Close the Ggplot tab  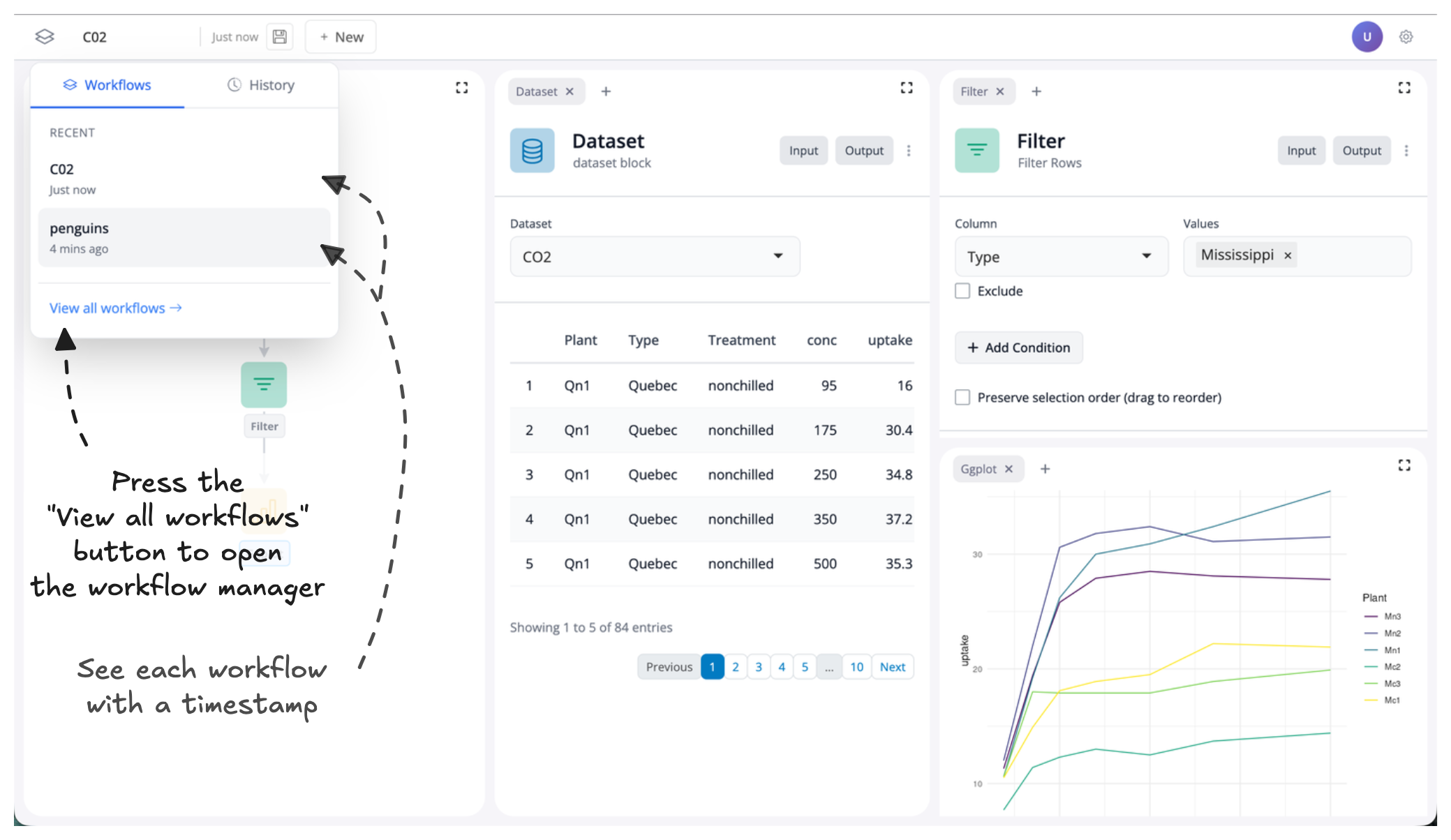pyautogui.click(x=1009, y=469)
